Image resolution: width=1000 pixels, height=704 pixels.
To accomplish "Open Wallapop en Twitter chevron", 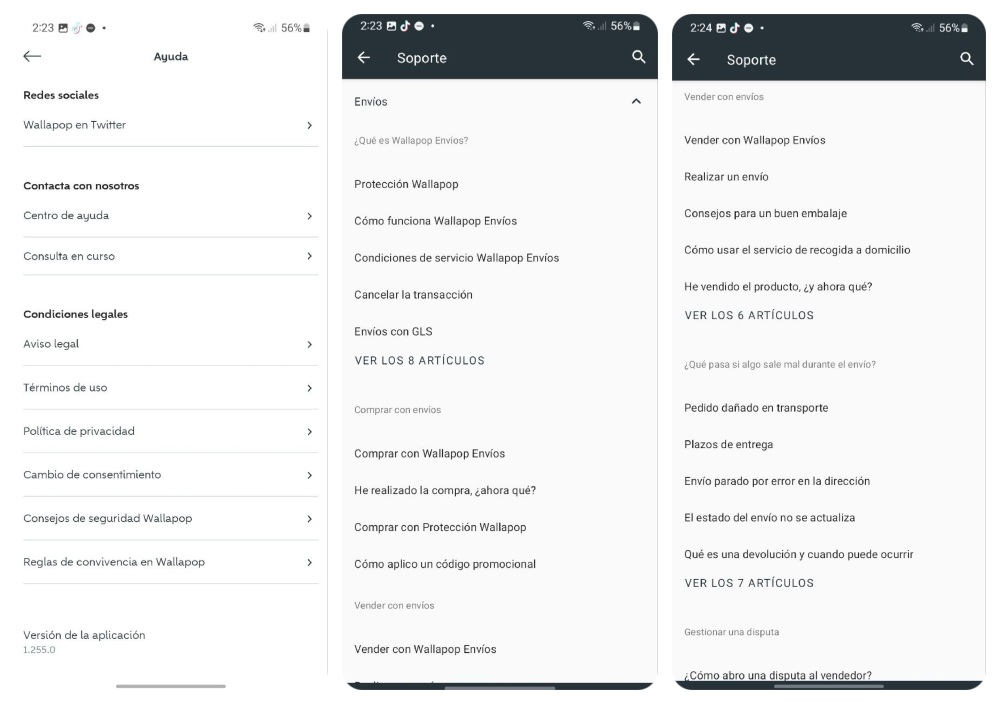I will (x=309, y=126).
